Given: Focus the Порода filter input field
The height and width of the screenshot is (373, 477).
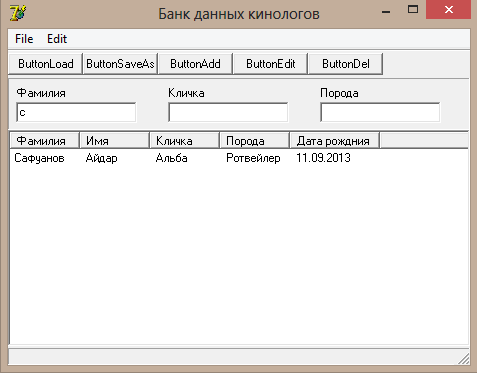Looking at the screenshot, I should pyautogui.click(x=380, y=112).
